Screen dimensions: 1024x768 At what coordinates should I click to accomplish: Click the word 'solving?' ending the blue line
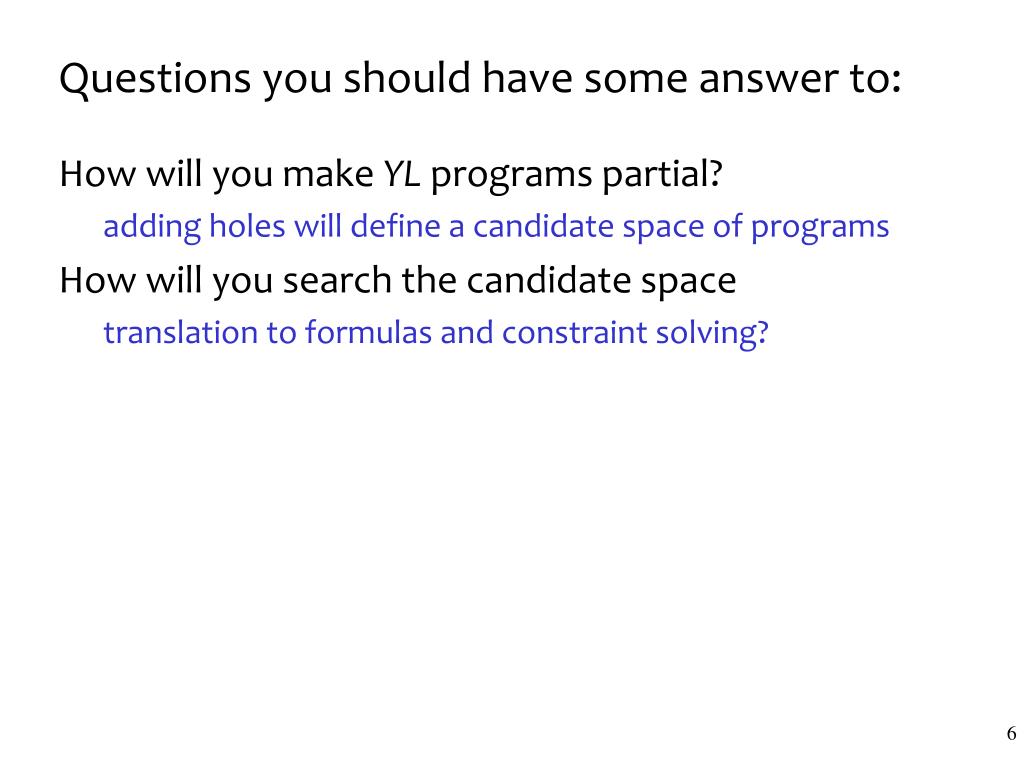tap(712, 333)
